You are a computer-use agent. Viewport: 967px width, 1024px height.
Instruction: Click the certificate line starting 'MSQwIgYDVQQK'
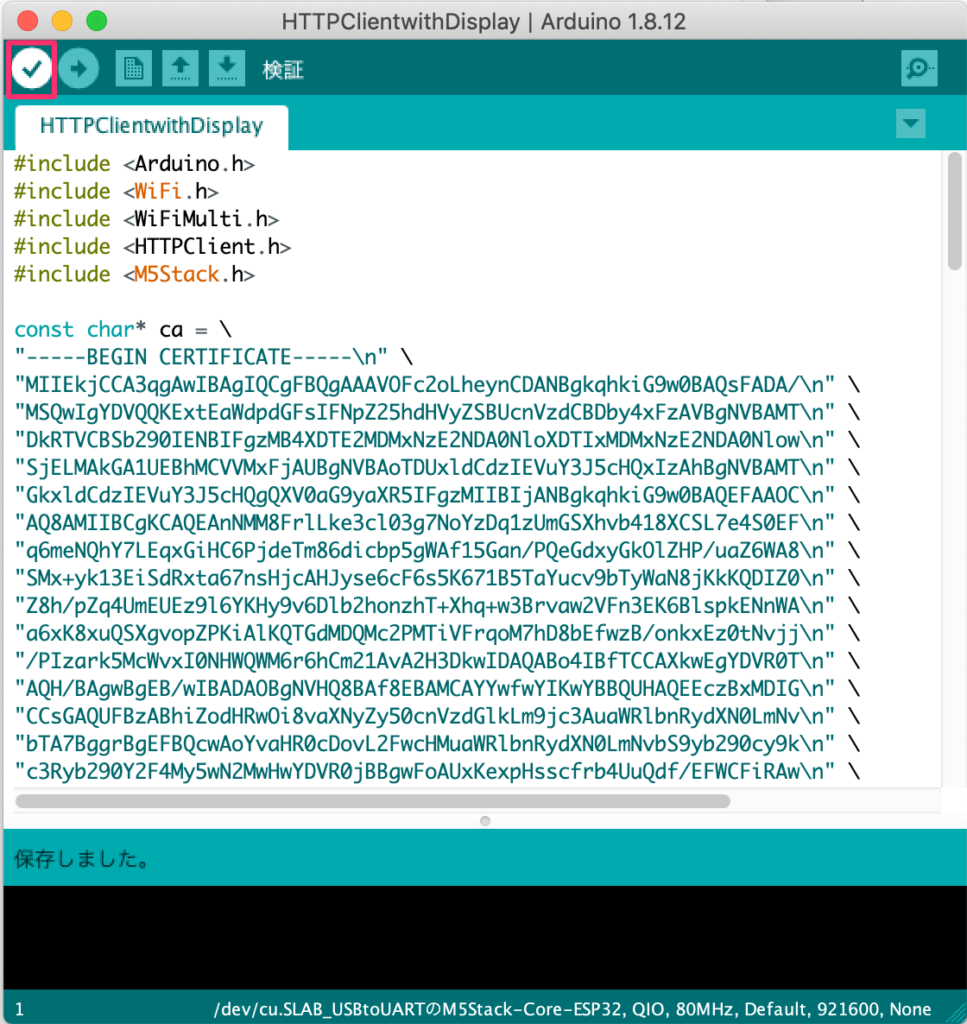tap(437, 413)
